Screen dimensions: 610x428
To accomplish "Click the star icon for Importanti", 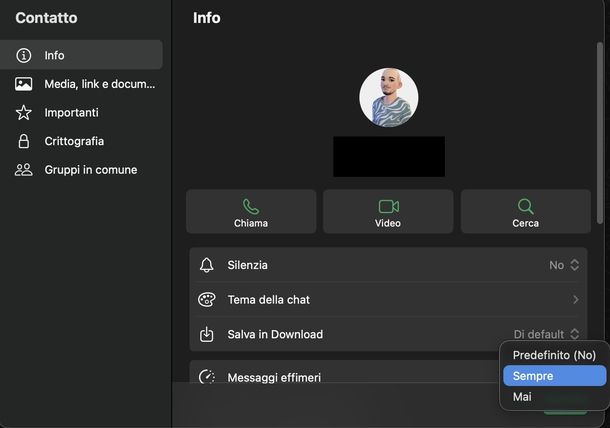I will click(24, 112).
